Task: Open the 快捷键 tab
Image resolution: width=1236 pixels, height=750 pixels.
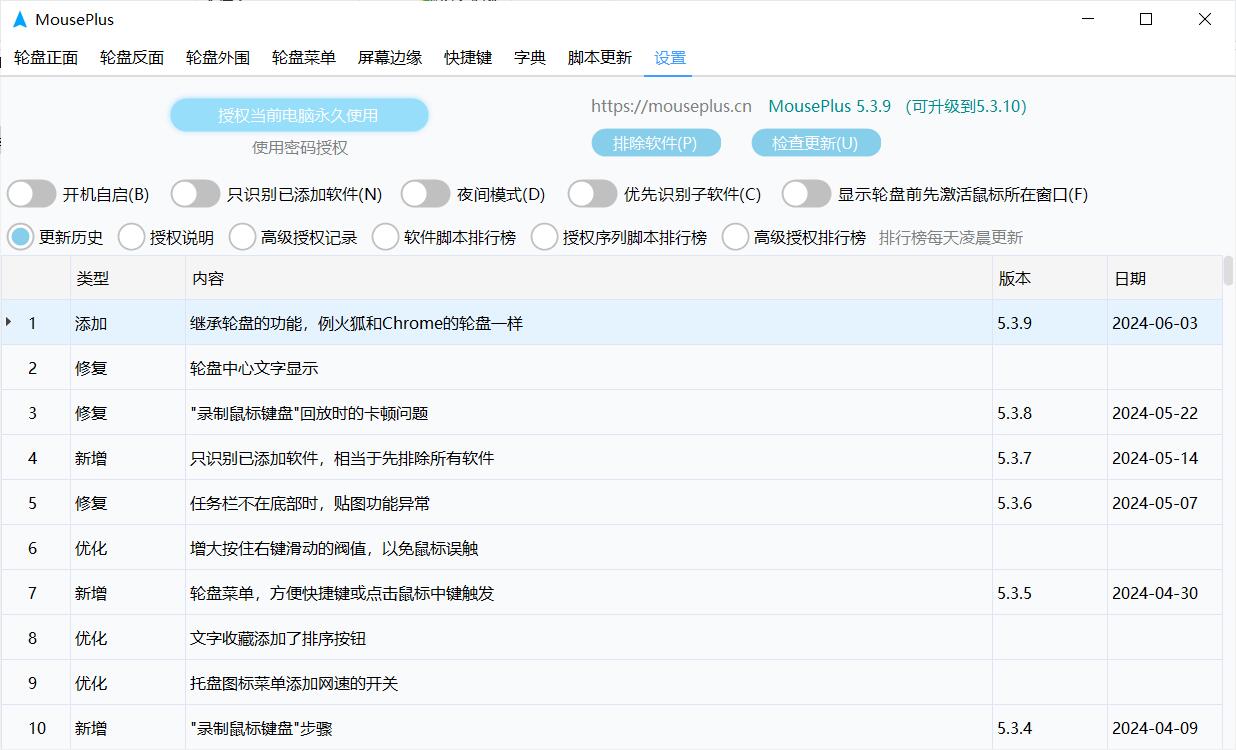Action: (x=466, y=57)
